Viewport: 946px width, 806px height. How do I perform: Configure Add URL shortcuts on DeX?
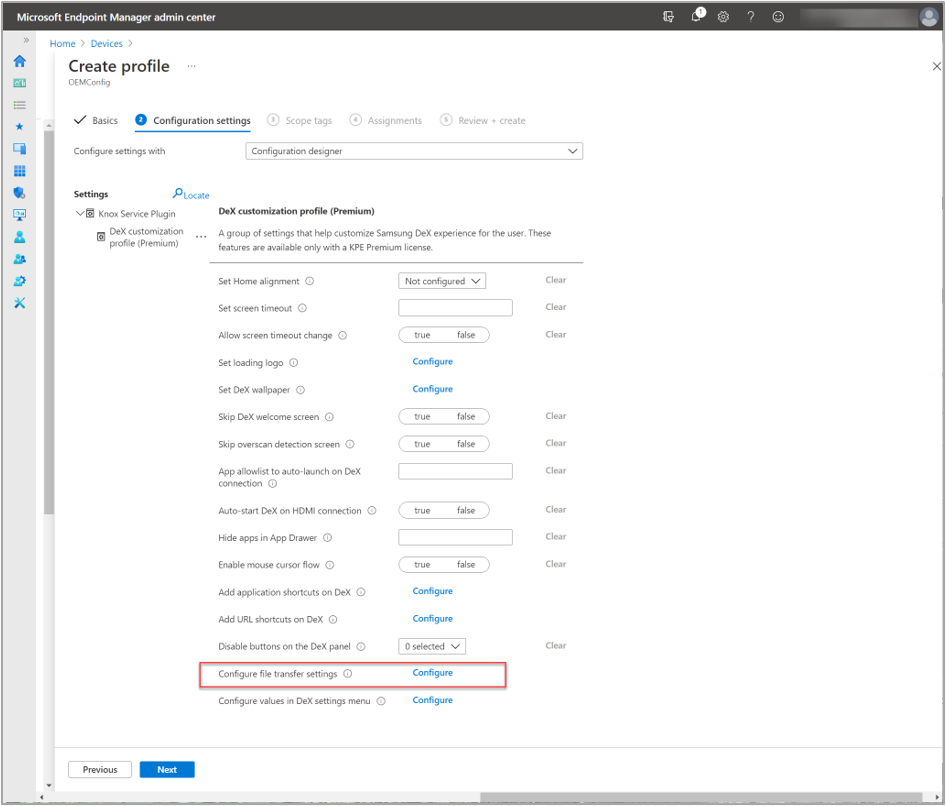(x=433, y=618)
